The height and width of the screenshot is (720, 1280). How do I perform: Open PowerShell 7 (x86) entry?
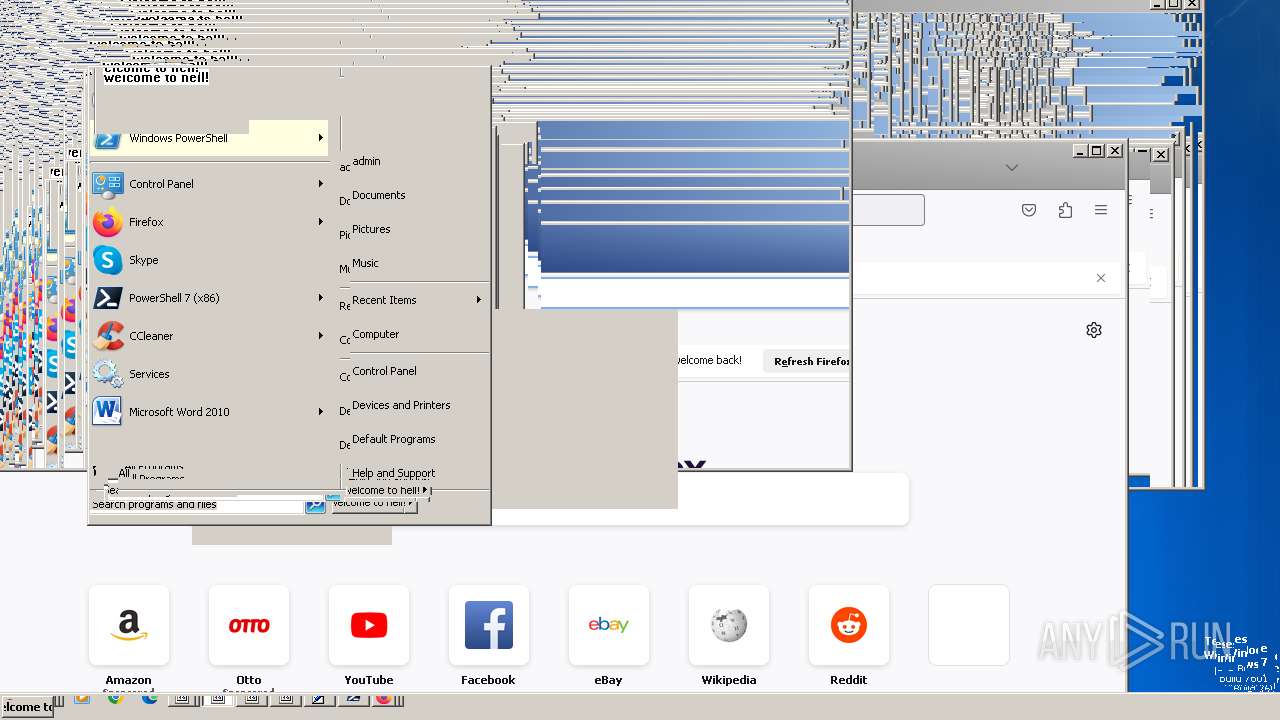point(210,298)
